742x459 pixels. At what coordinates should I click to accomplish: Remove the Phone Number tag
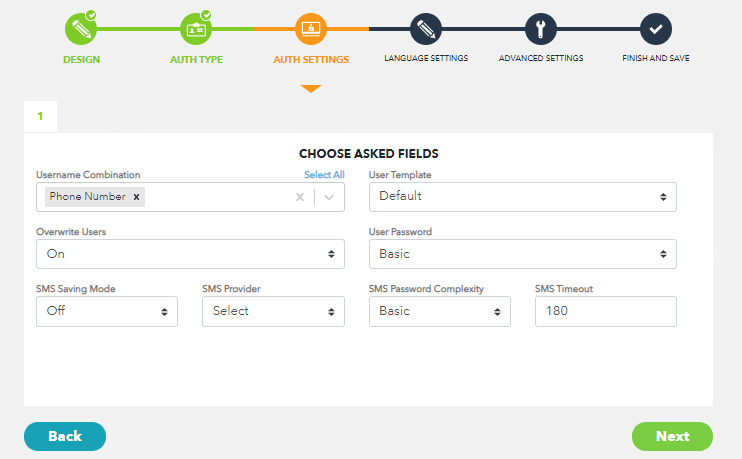point(137,197)
